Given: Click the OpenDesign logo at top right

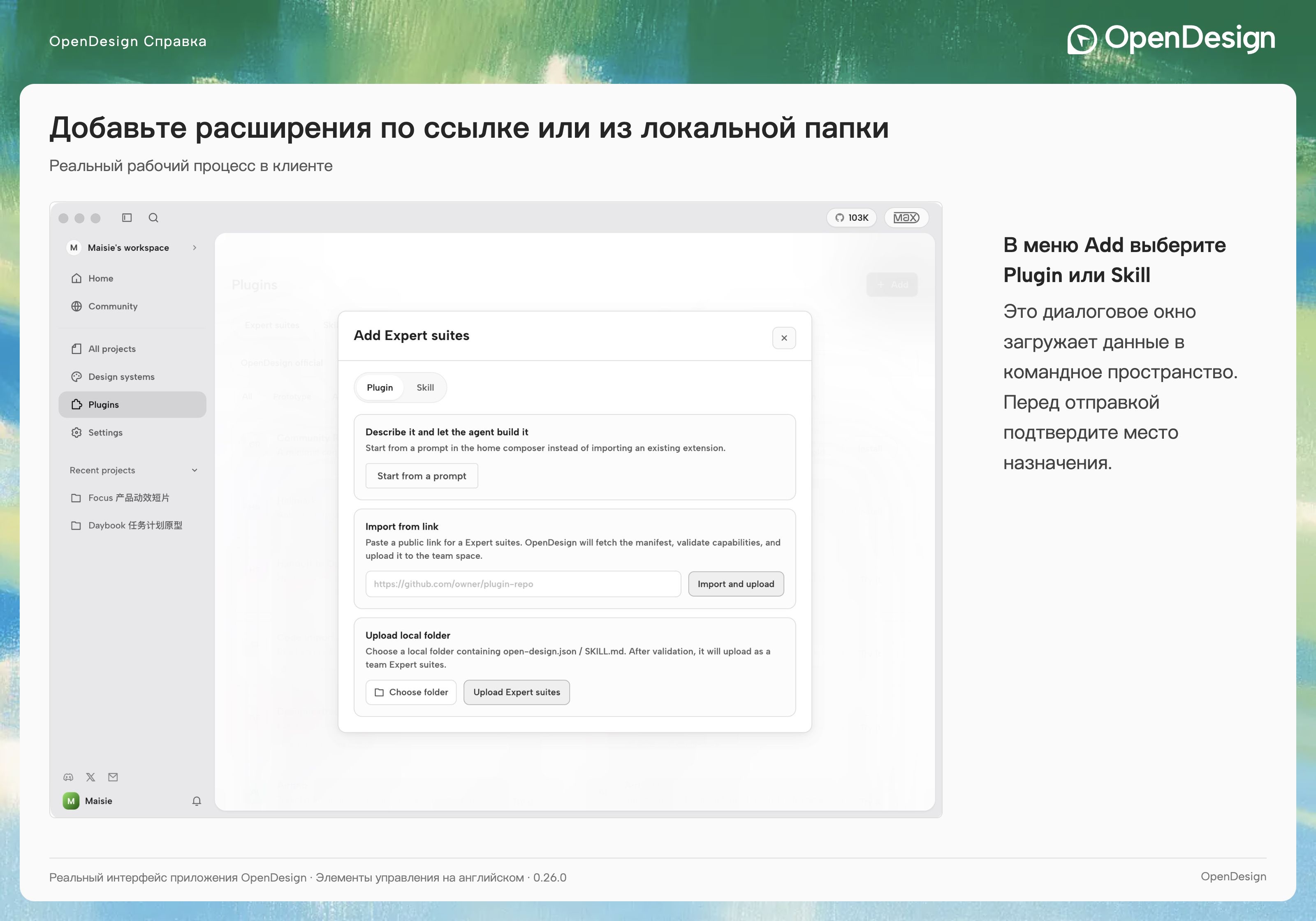Looking at the screenshot, I should (1171, 39).
